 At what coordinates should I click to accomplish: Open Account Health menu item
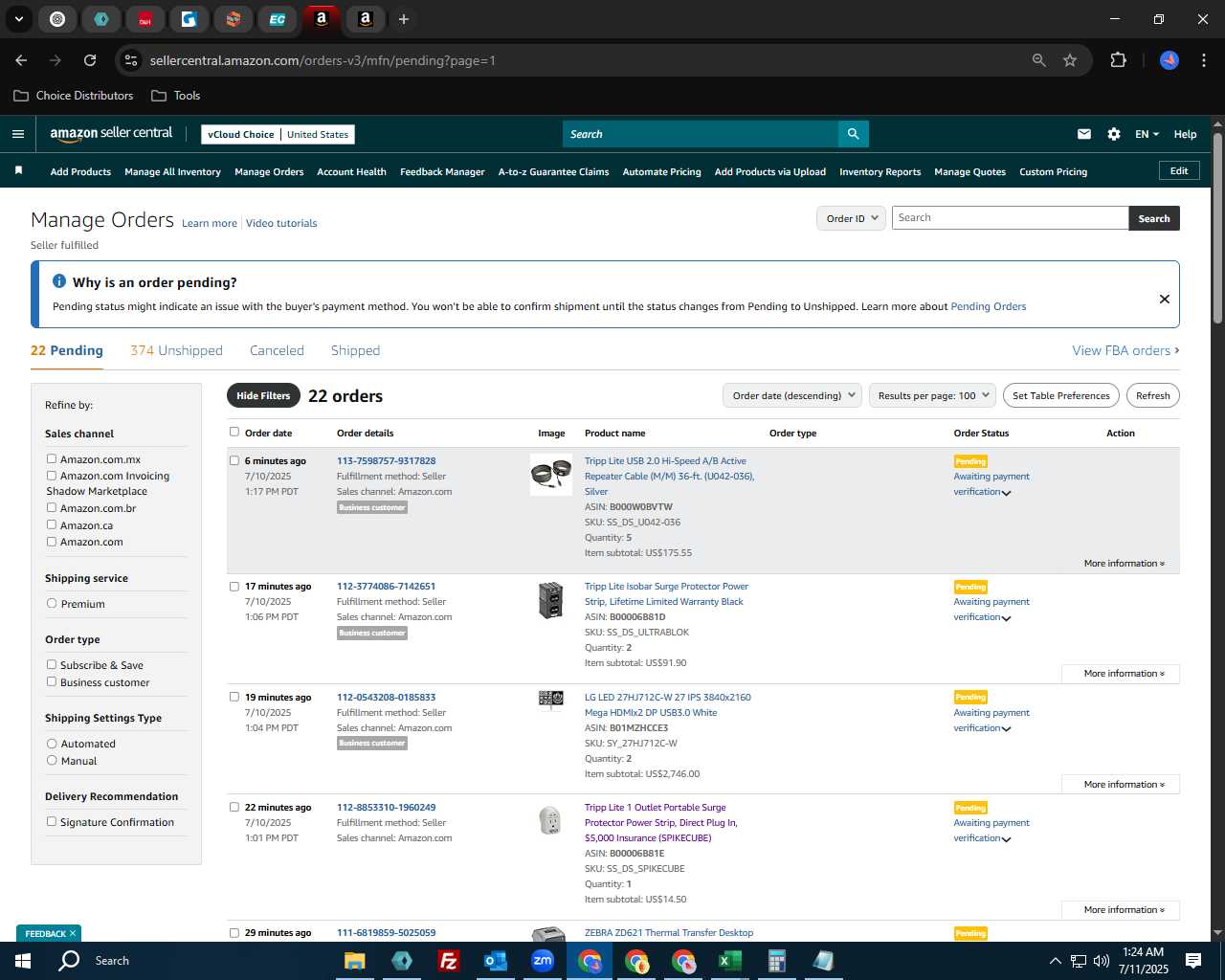(351, 172)
